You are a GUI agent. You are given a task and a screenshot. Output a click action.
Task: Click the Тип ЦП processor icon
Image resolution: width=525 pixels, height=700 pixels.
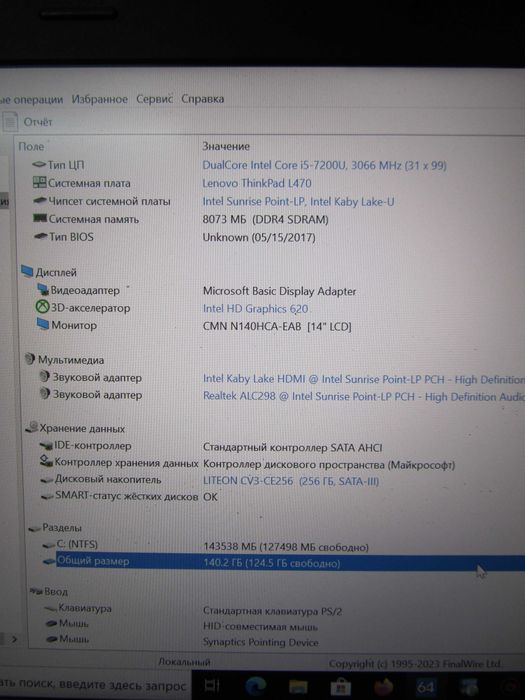[39, 165]
